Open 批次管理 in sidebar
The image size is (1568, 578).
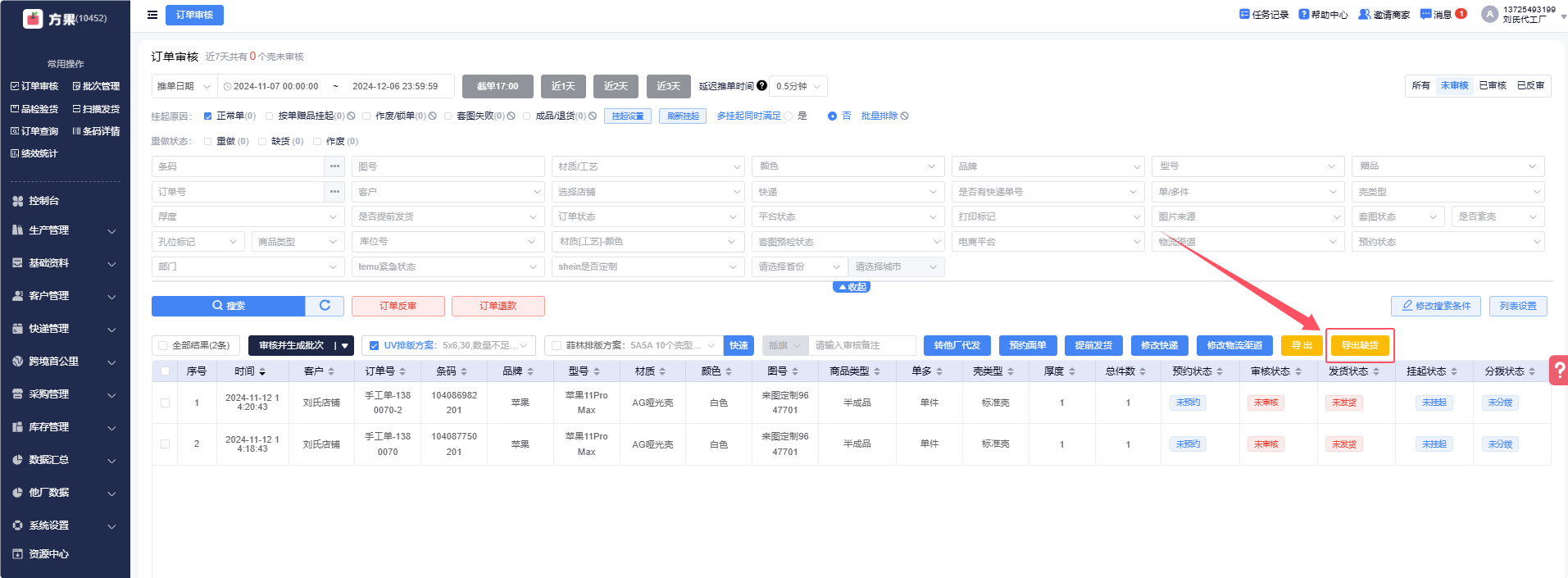coord(96,86)
